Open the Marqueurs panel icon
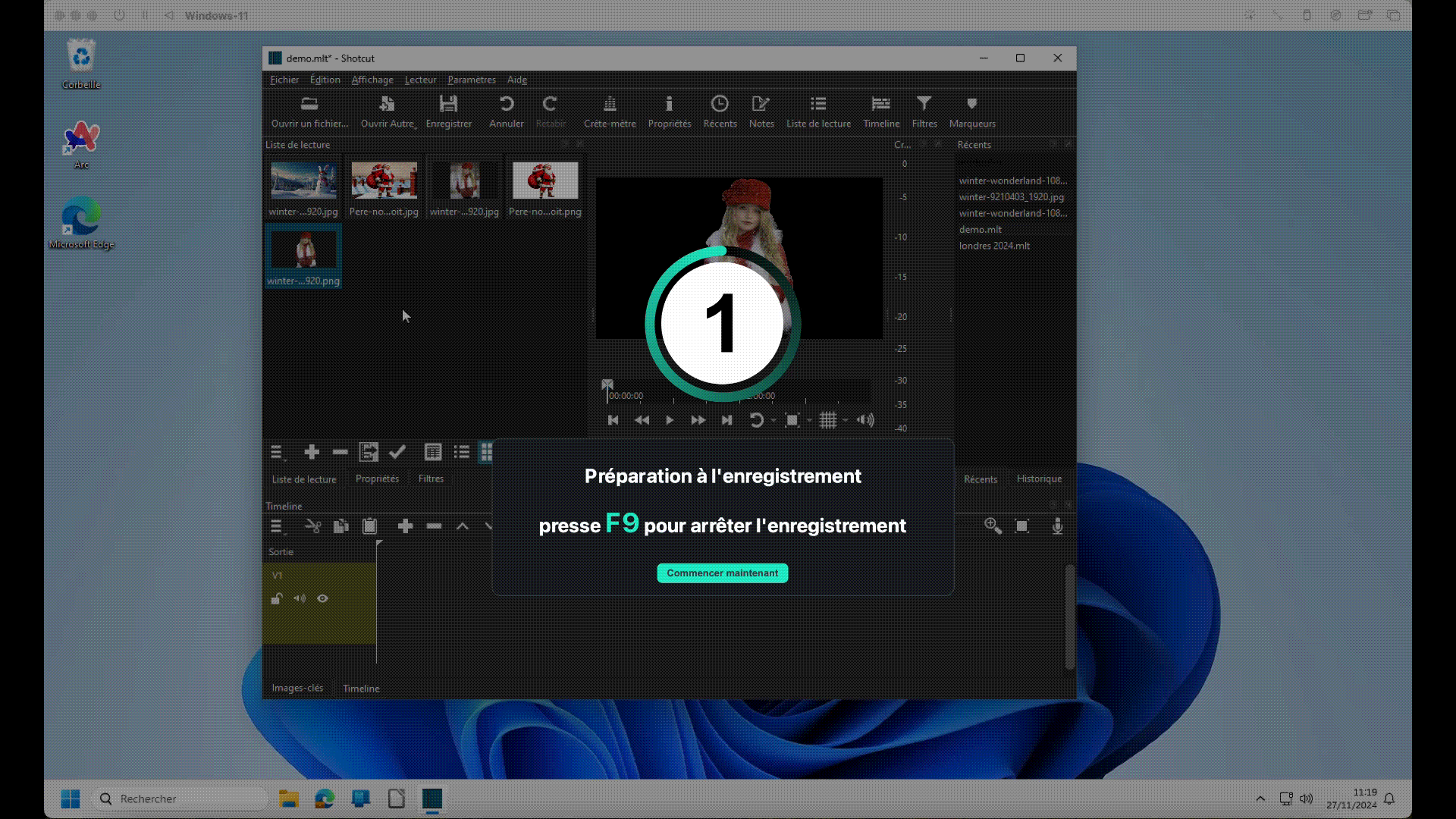The height and width of the screenshot is (819, 1456). [x=971, y=103]
